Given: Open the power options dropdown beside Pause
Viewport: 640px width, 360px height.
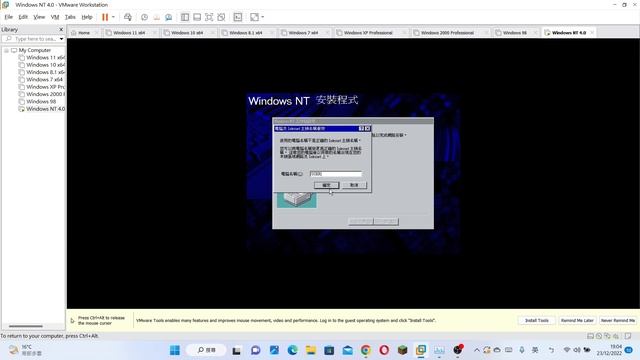Looking at the screenshot, I should point(113,17).
